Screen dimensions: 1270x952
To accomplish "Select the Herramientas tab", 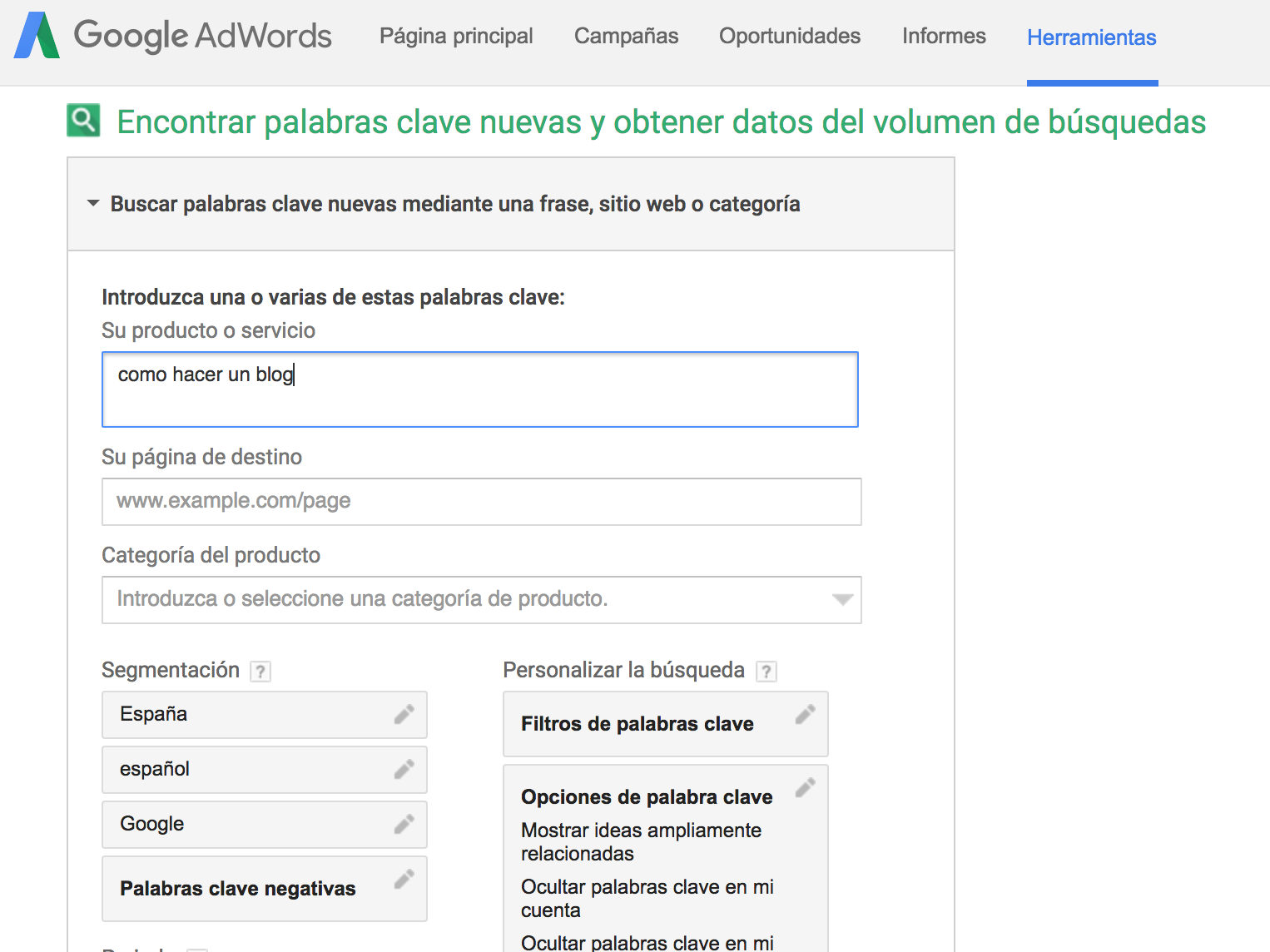I will [1092, 37].
